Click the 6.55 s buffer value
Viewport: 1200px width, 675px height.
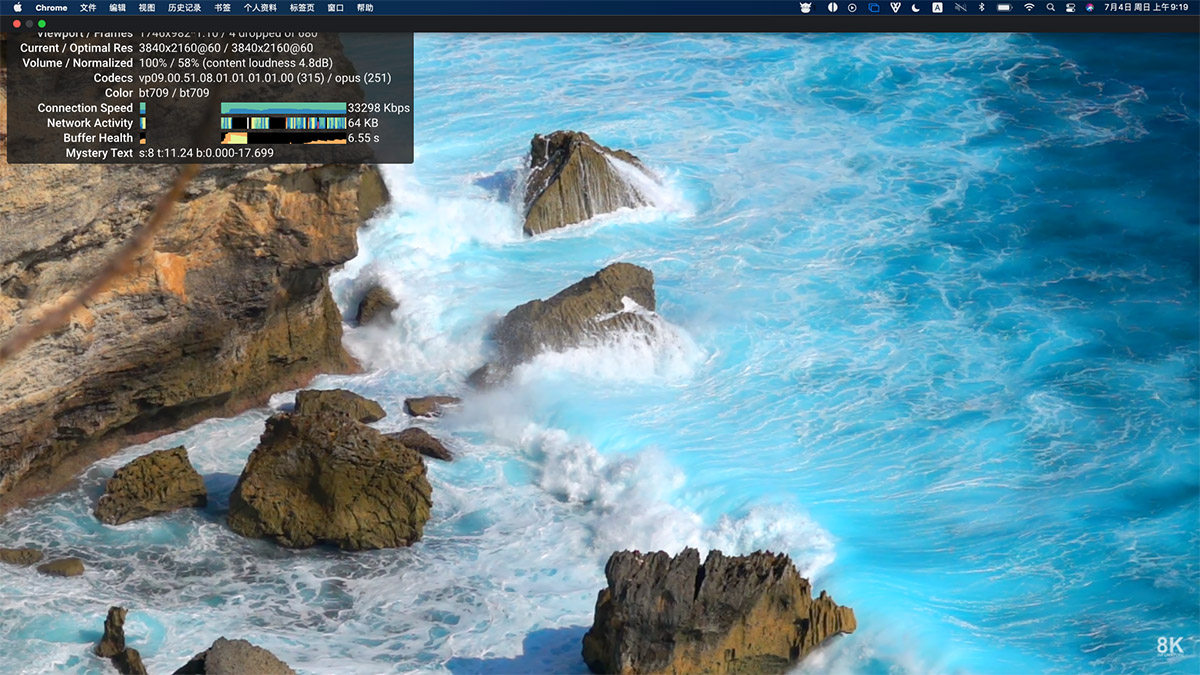point(364,138)
